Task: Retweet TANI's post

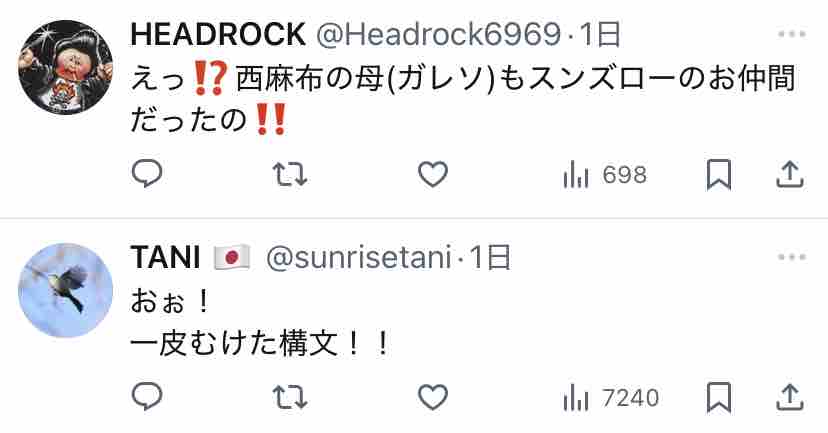Action: (290, 397)
